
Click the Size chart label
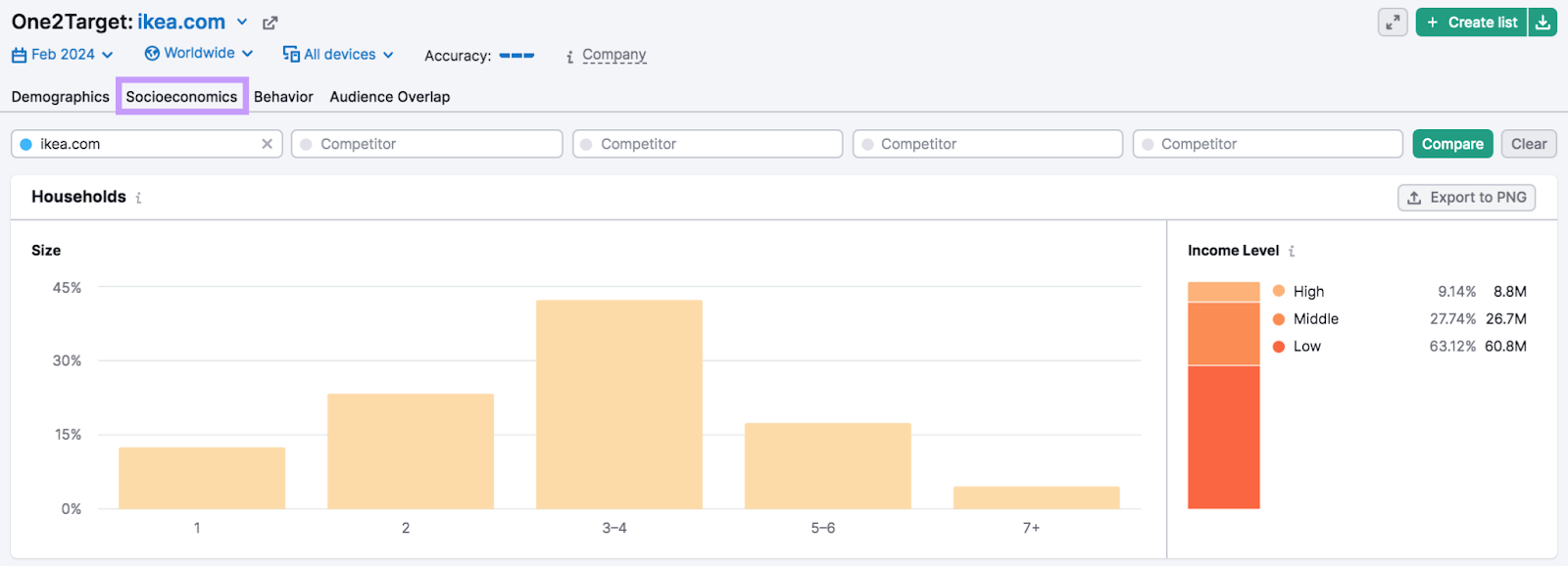pyautogui.click(x=46, y=250)
